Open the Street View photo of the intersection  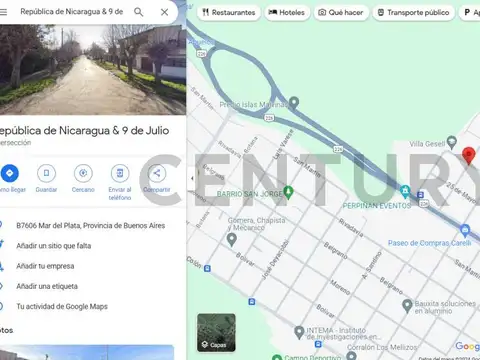point(93,69)
